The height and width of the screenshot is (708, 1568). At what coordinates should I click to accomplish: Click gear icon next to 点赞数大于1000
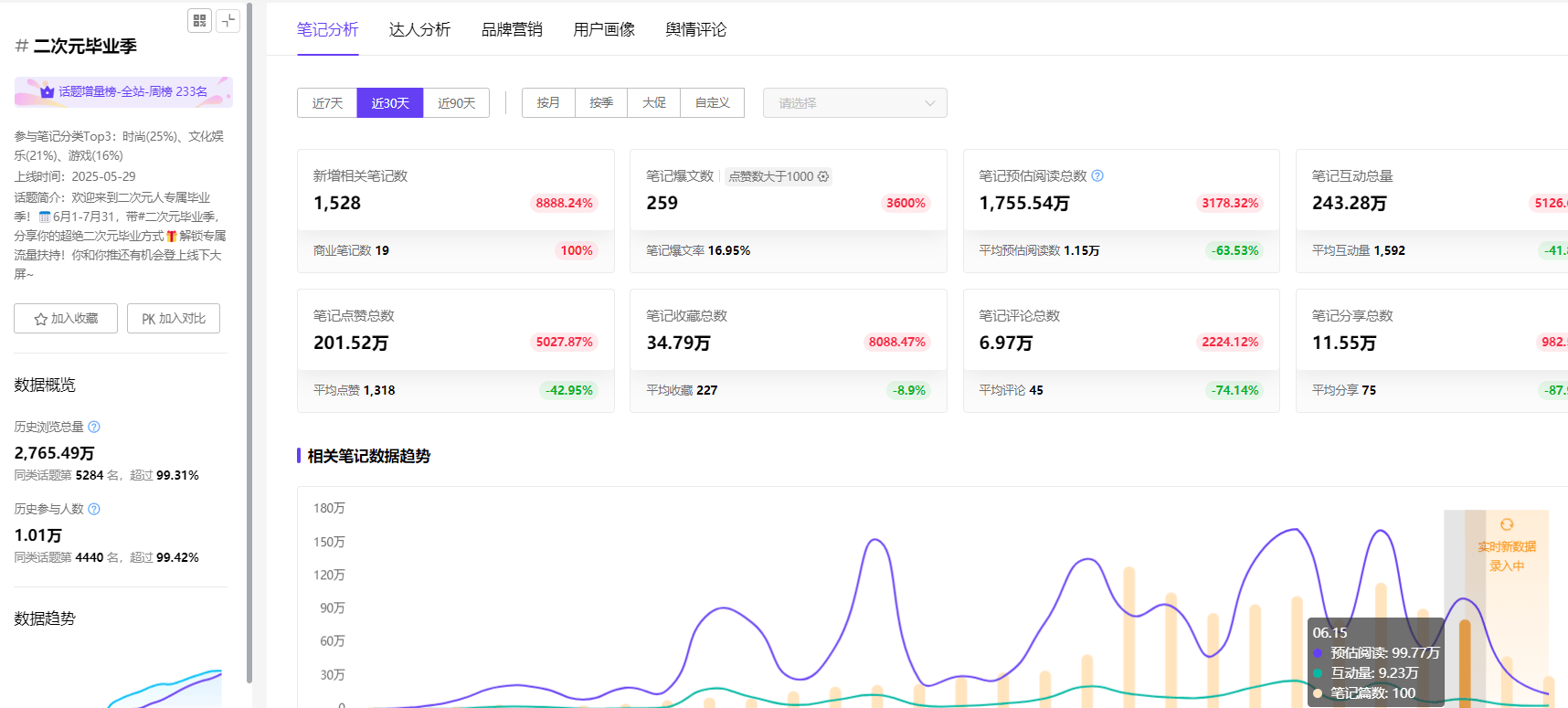pos(823,176)
